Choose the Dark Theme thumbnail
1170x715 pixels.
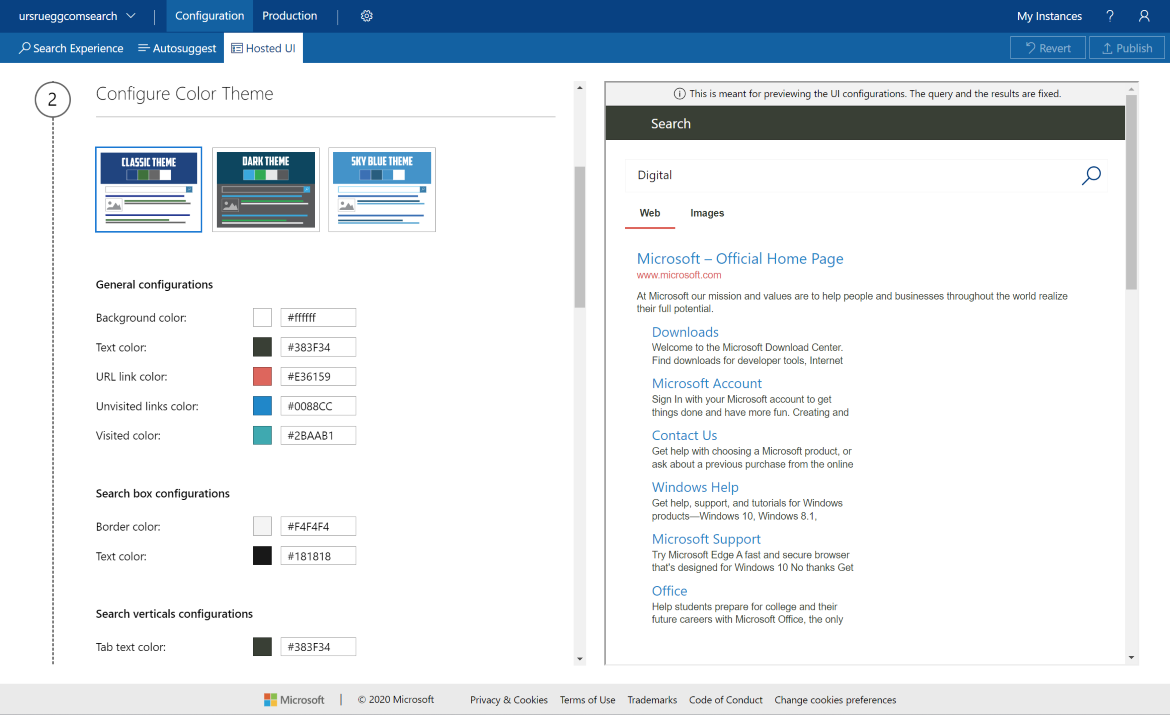pyautogui.click(x=266, y=190)
